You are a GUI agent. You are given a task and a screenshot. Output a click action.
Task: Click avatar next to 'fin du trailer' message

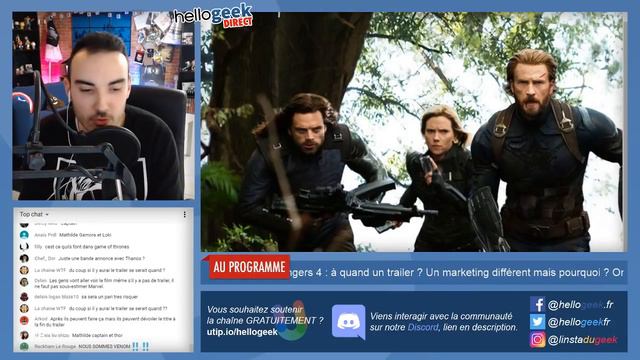[x=24, y=320]
